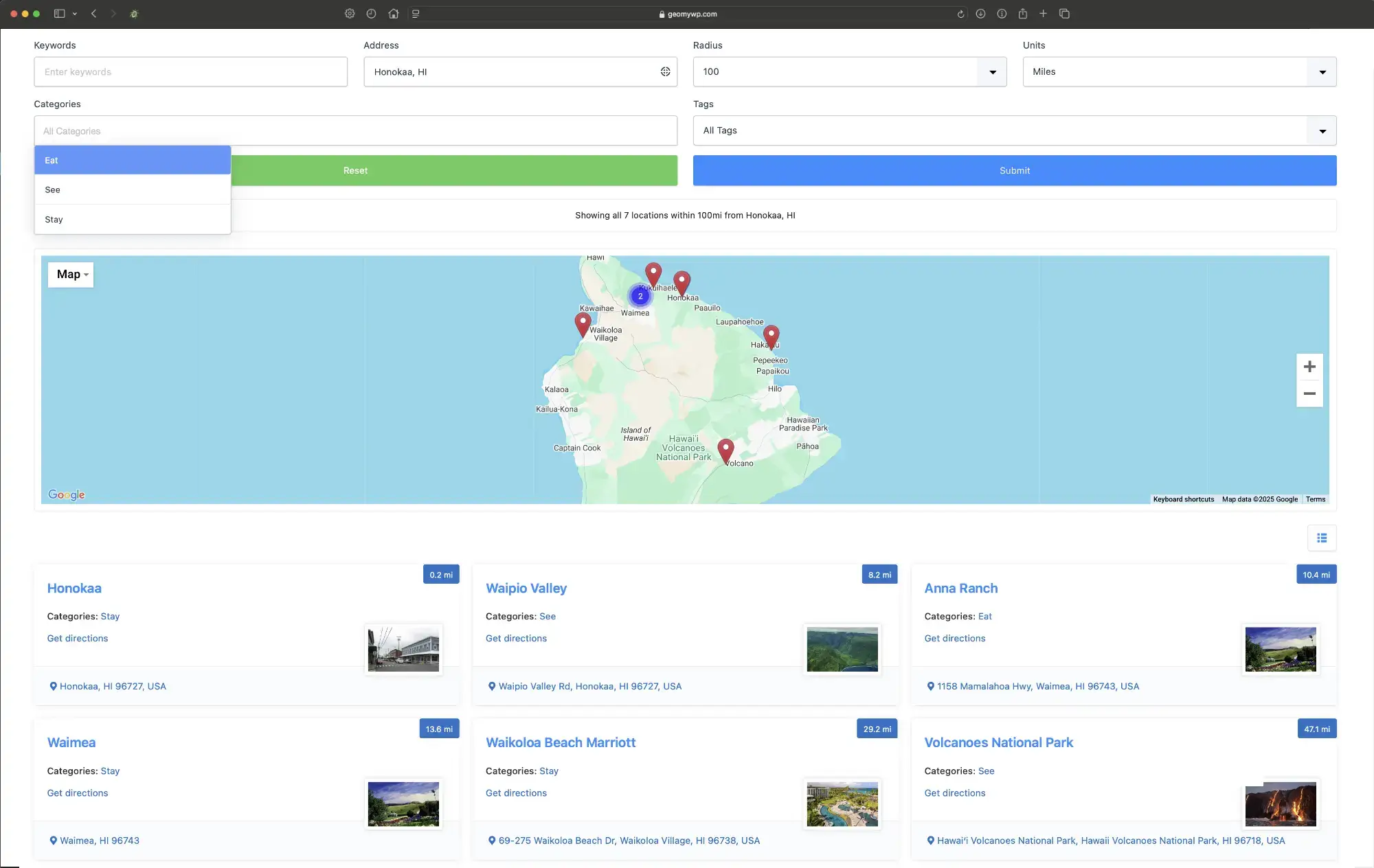Go back with browser back arrow
Viewport: 1374px width, 868px height.
(x=94, y=14)
